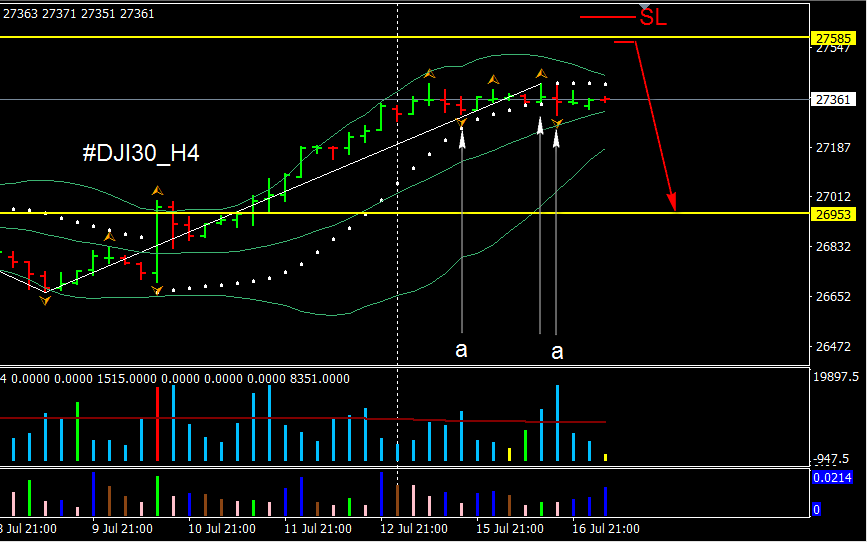This screenshot has width=868, height=542.
Task: Select the yellow 27585 price tag
Action: pos(833,39)
